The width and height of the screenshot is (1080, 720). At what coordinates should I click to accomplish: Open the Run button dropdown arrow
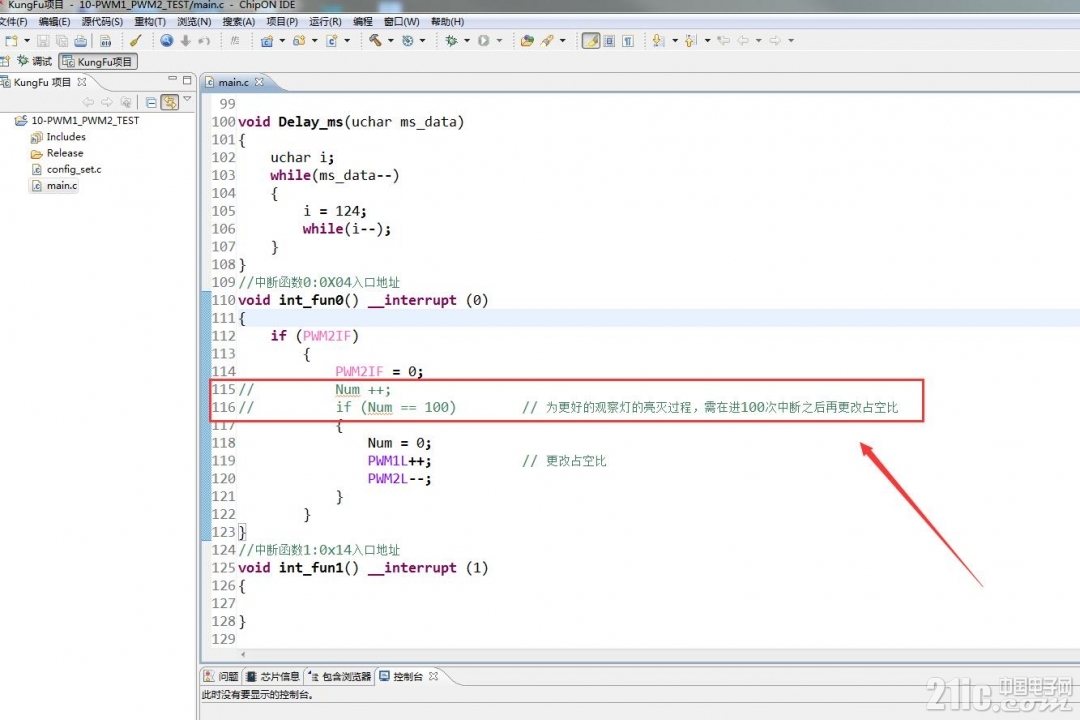[x=499, y=41]
